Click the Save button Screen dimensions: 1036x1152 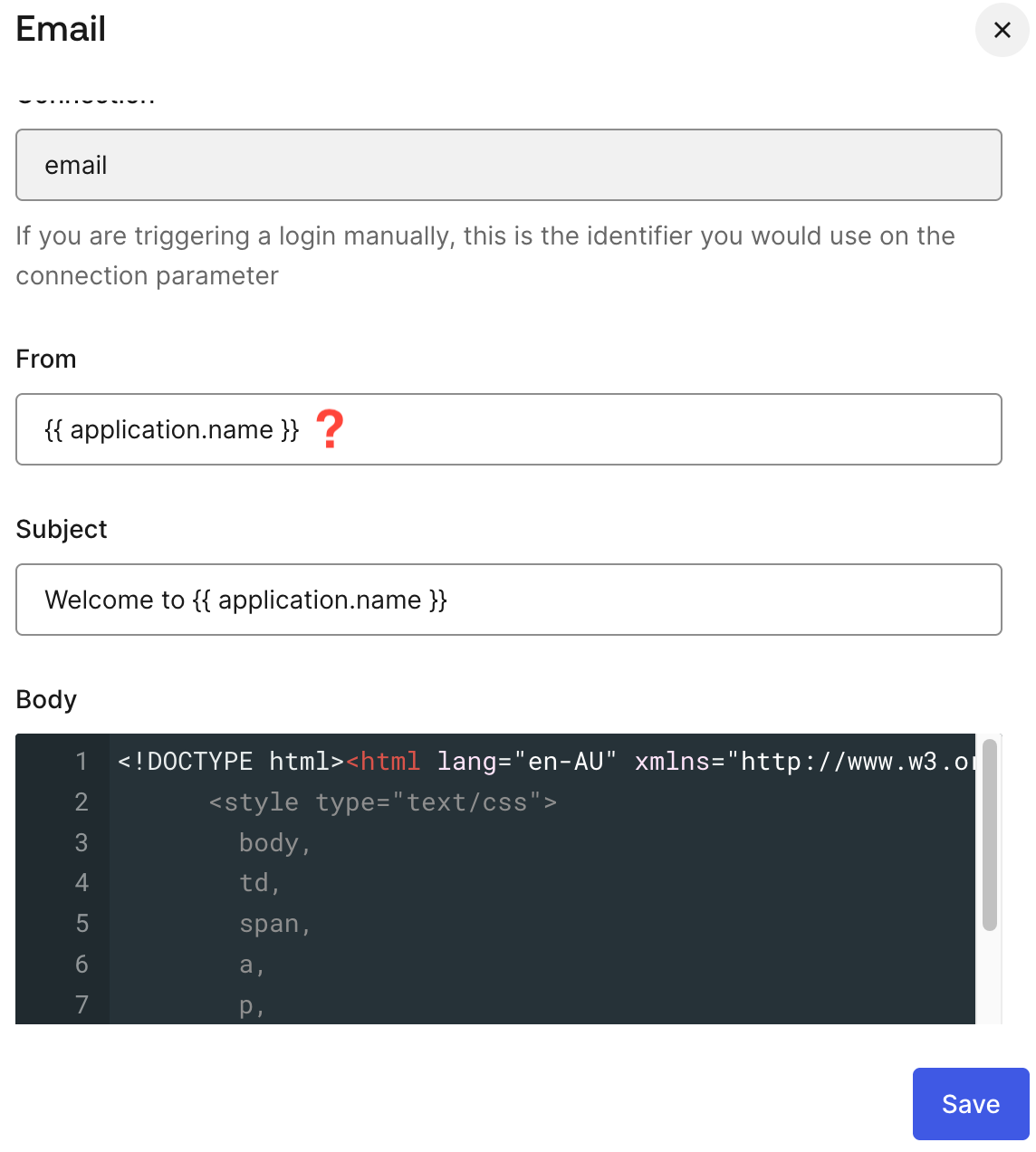[971, 1103]
